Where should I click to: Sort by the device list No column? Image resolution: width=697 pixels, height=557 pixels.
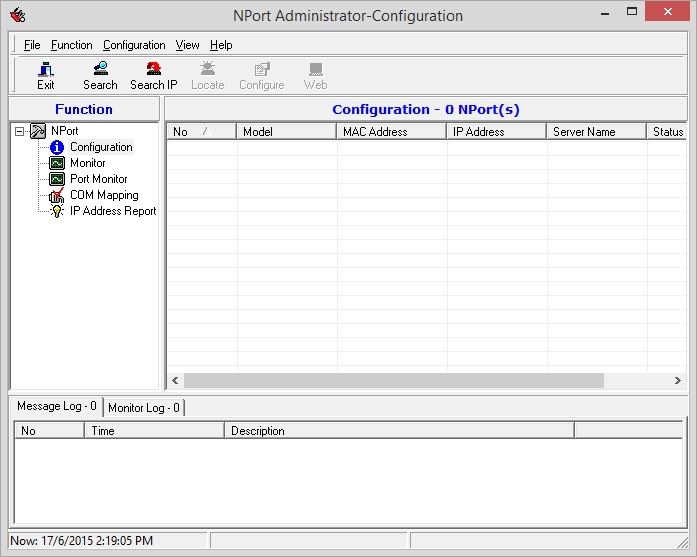click(201, 132)
